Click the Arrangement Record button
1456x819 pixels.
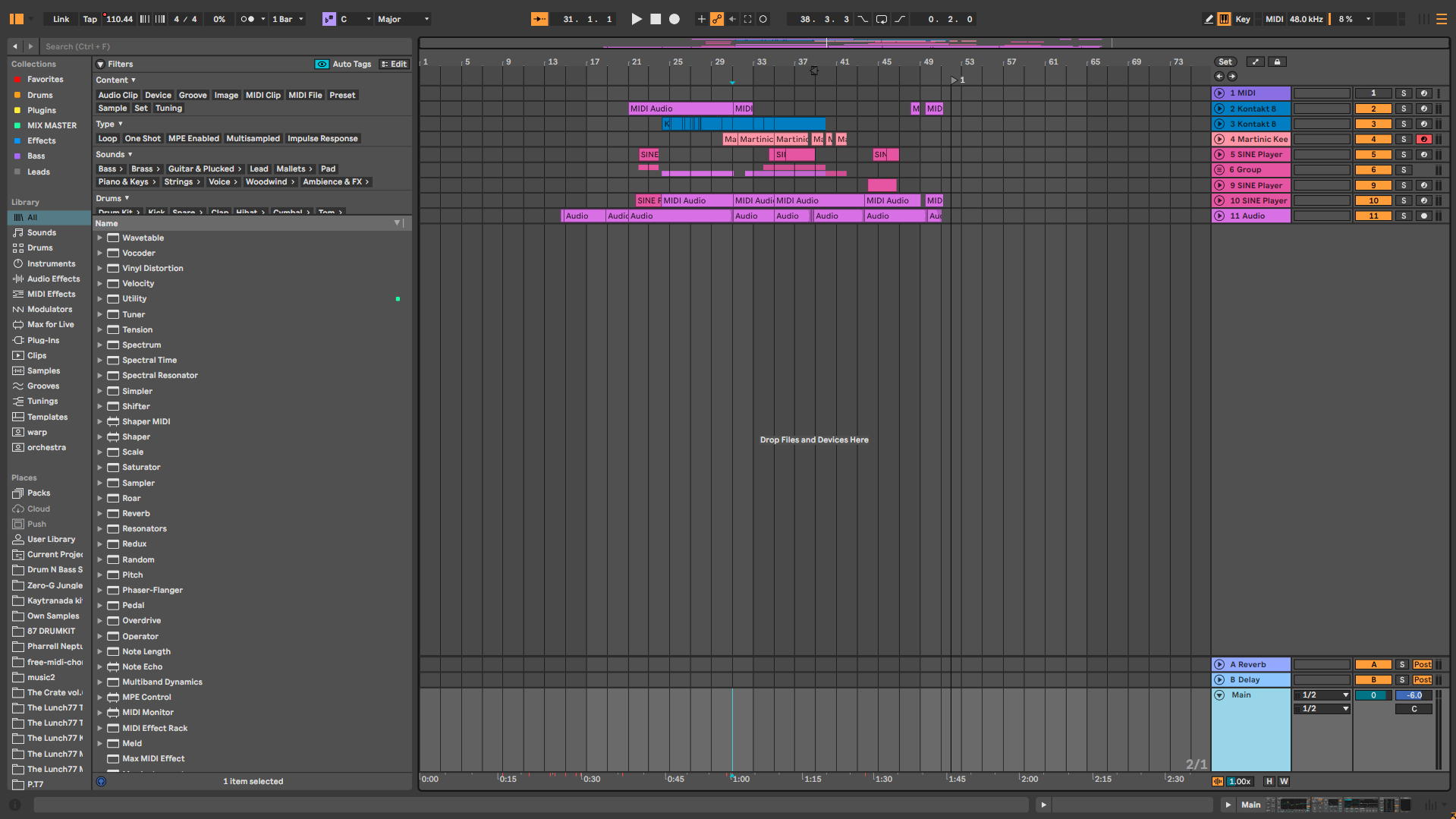(674, 19)
